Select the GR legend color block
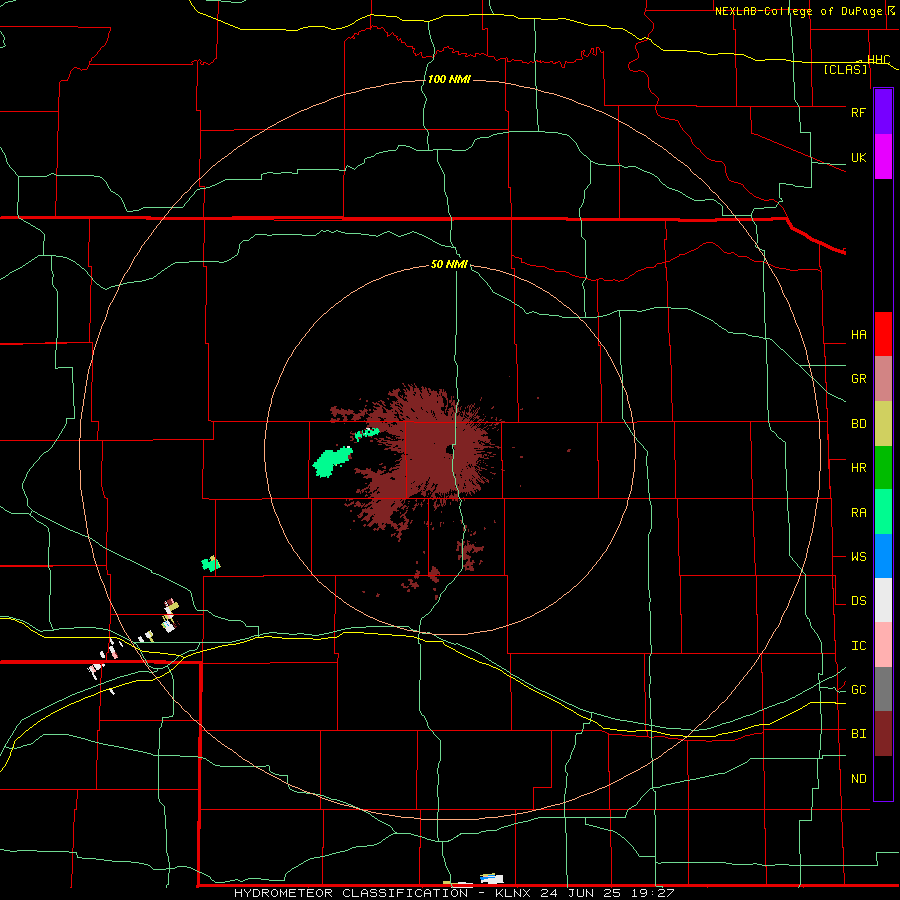Viewport: 900px width, 900px height. click(883, 379)
